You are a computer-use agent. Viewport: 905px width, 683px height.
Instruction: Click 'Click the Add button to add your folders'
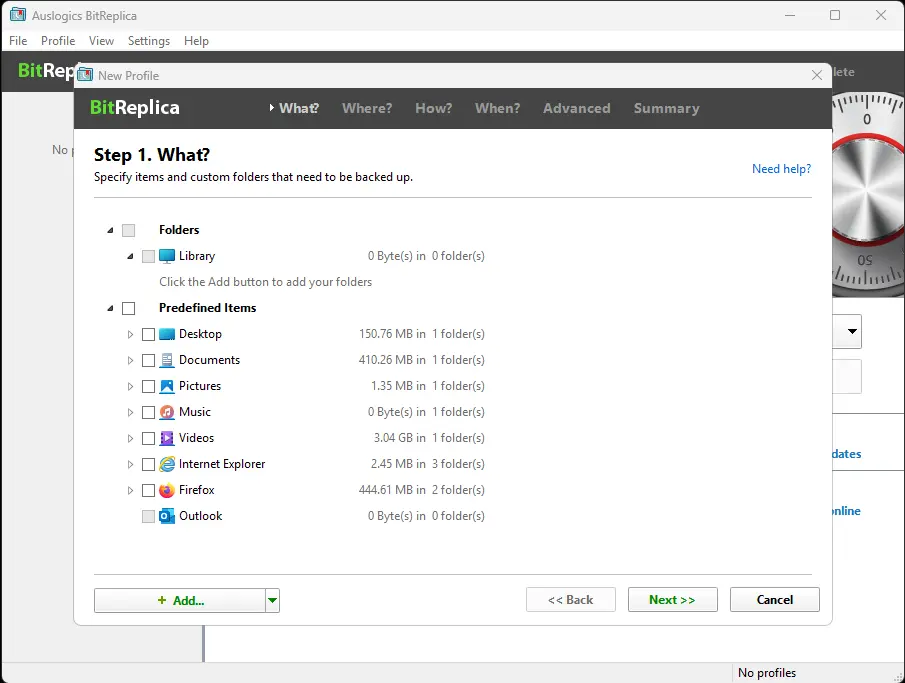[x=265, y=282]
